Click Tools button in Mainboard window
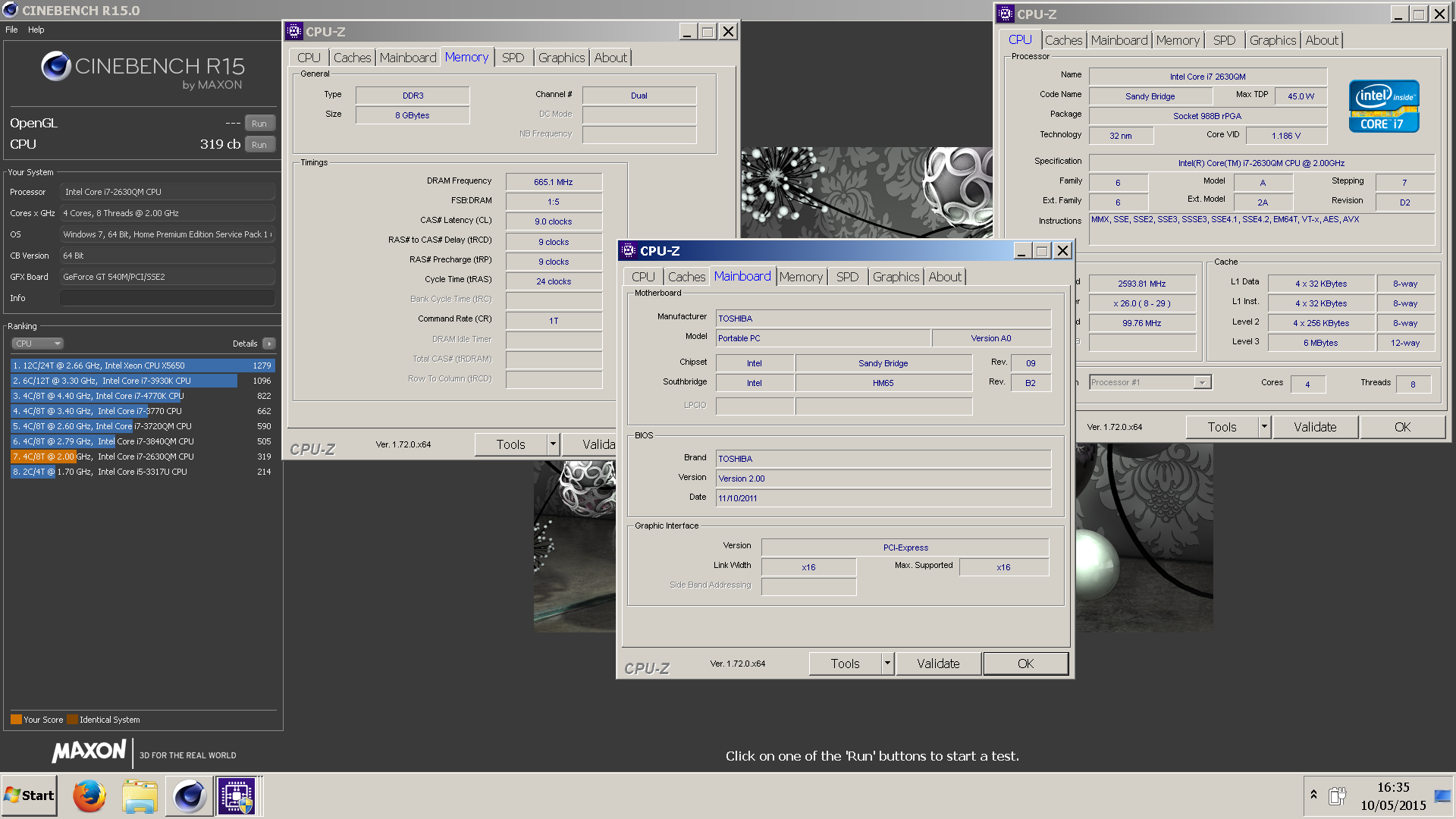The height and width of the screenshot is (819, 1456). pyautogui.click(x=845, y=664)
